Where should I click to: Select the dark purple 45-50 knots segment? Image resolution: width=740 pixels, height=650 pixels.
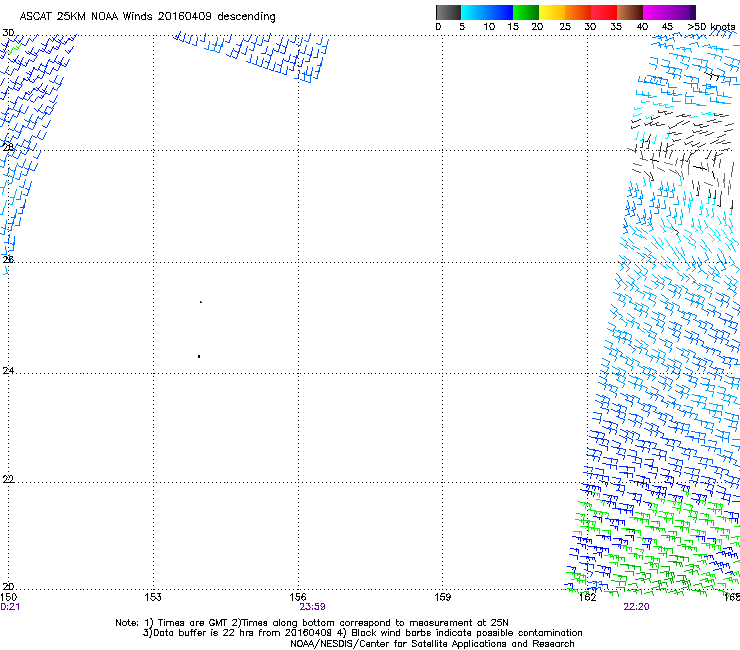(682, 12)
